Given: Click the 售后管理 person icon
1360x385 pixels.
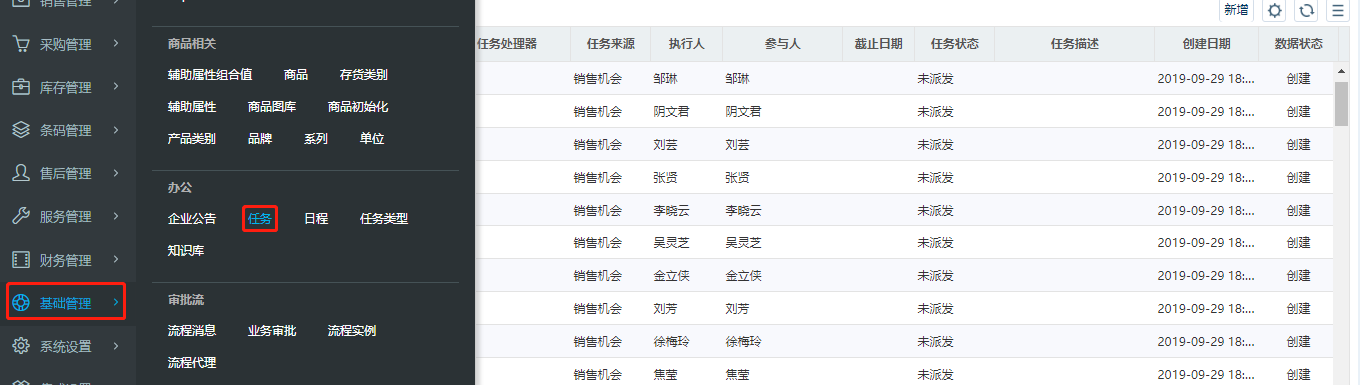Looking at the screenshot, I should [21, 173].
